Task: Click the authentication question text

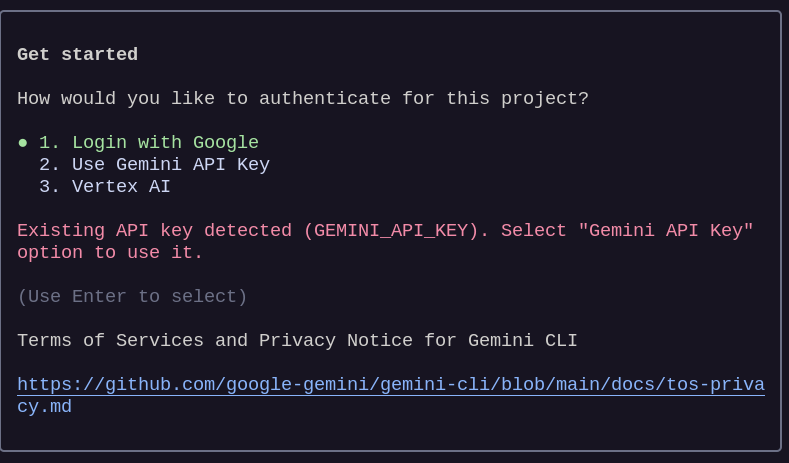Action: (x=303, y=99)
